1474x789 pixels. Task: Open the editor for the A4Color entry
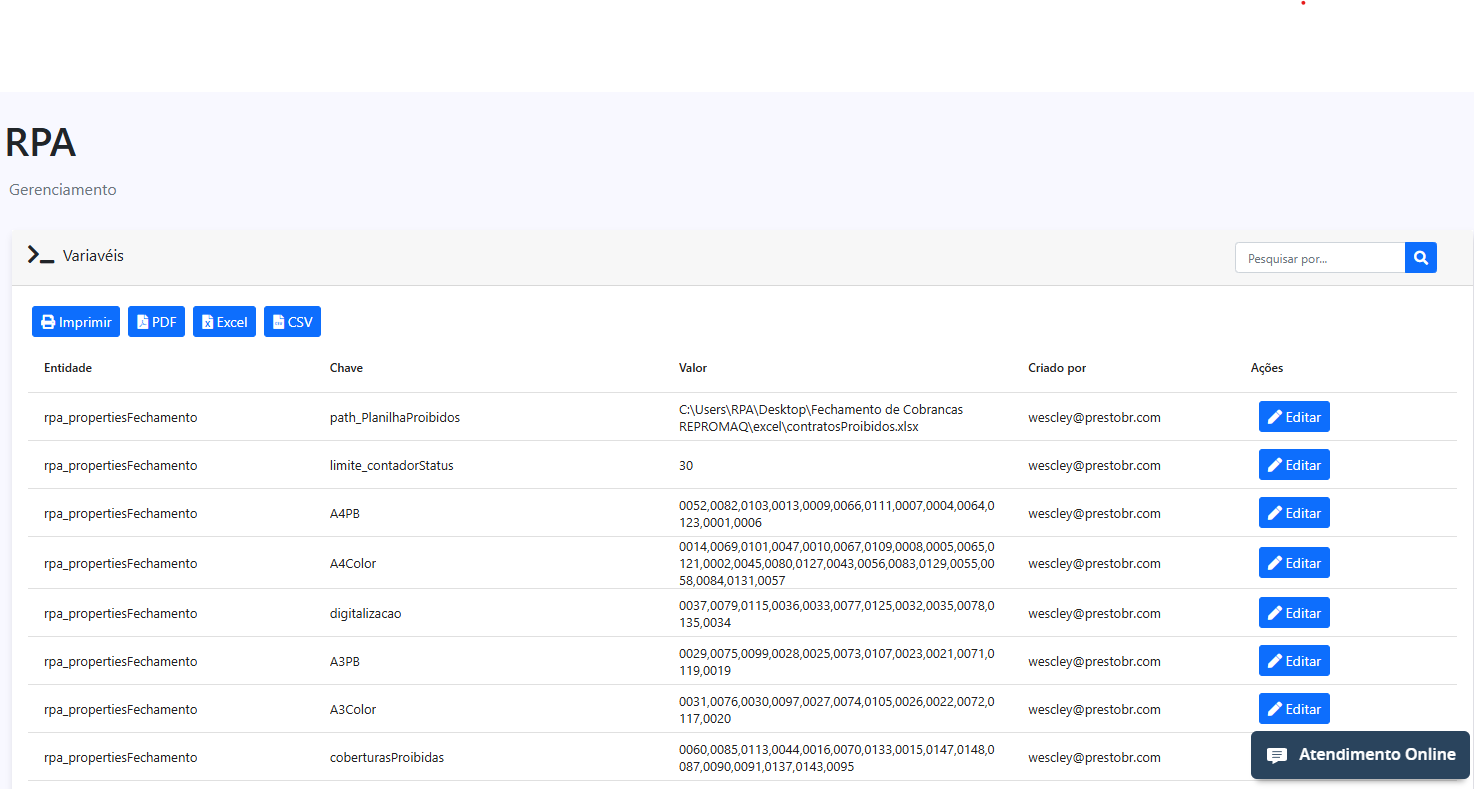(1294, 563)
